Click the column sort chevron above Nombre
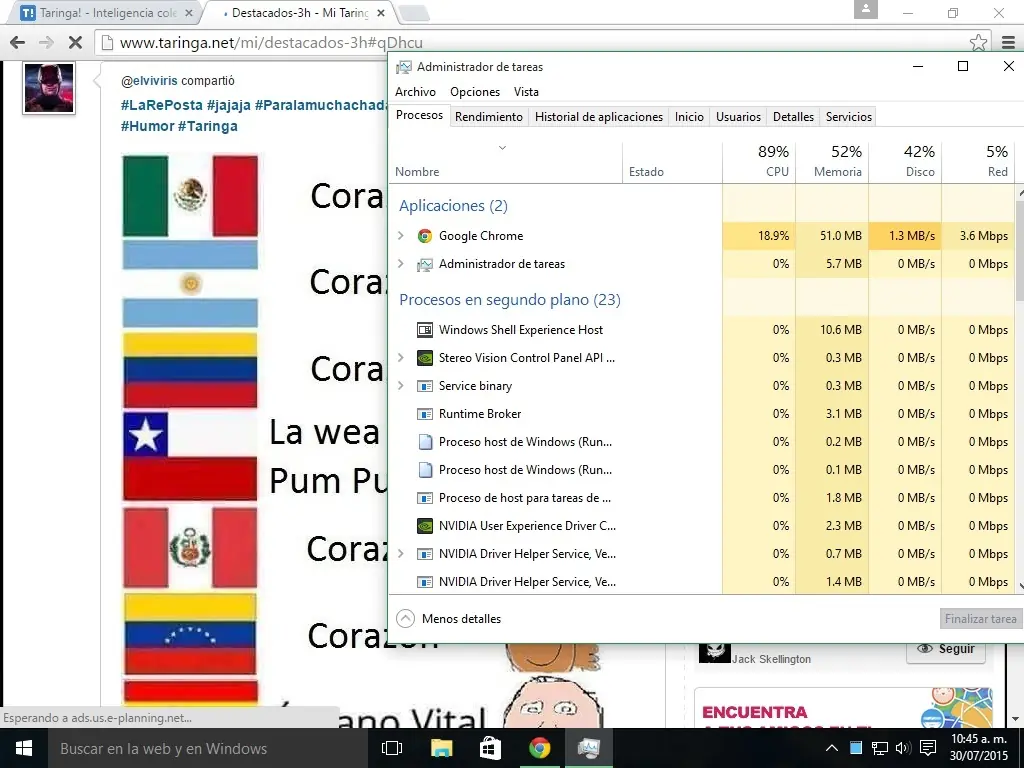Screen dimensions: 1024x768 pyautogui.click(x=502, y=148)
